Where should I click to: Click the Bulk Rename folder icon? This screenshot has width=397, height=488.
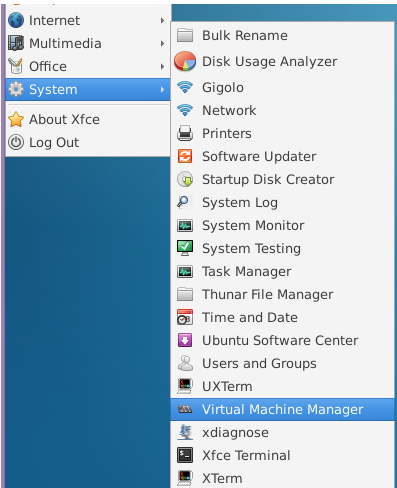pos(185,35)
